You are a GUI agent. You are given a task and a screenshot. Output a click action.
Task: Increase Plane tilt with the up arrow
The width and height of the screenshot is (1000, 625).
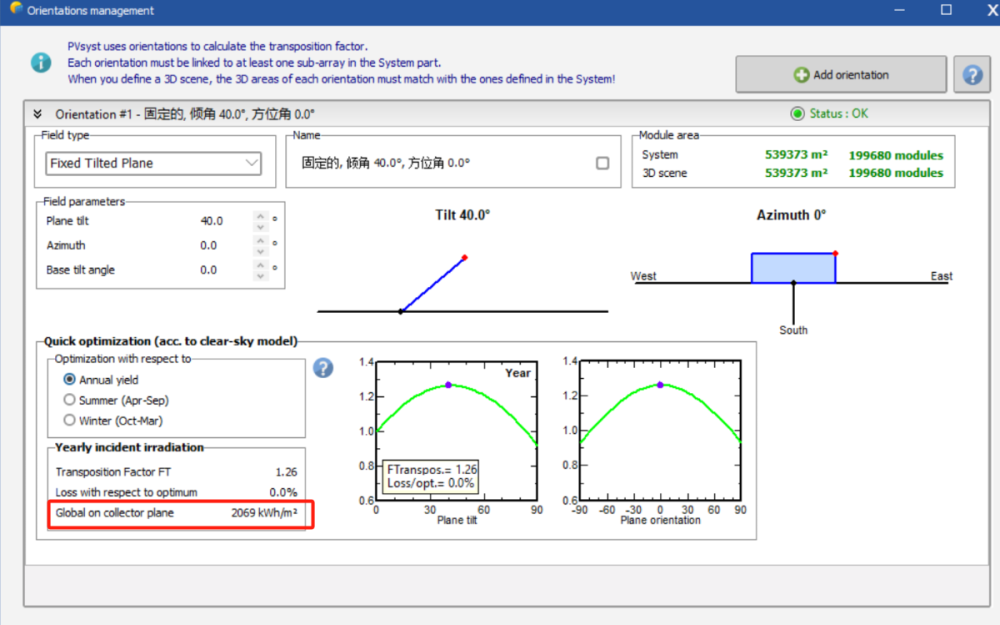[x=261, y=216]
